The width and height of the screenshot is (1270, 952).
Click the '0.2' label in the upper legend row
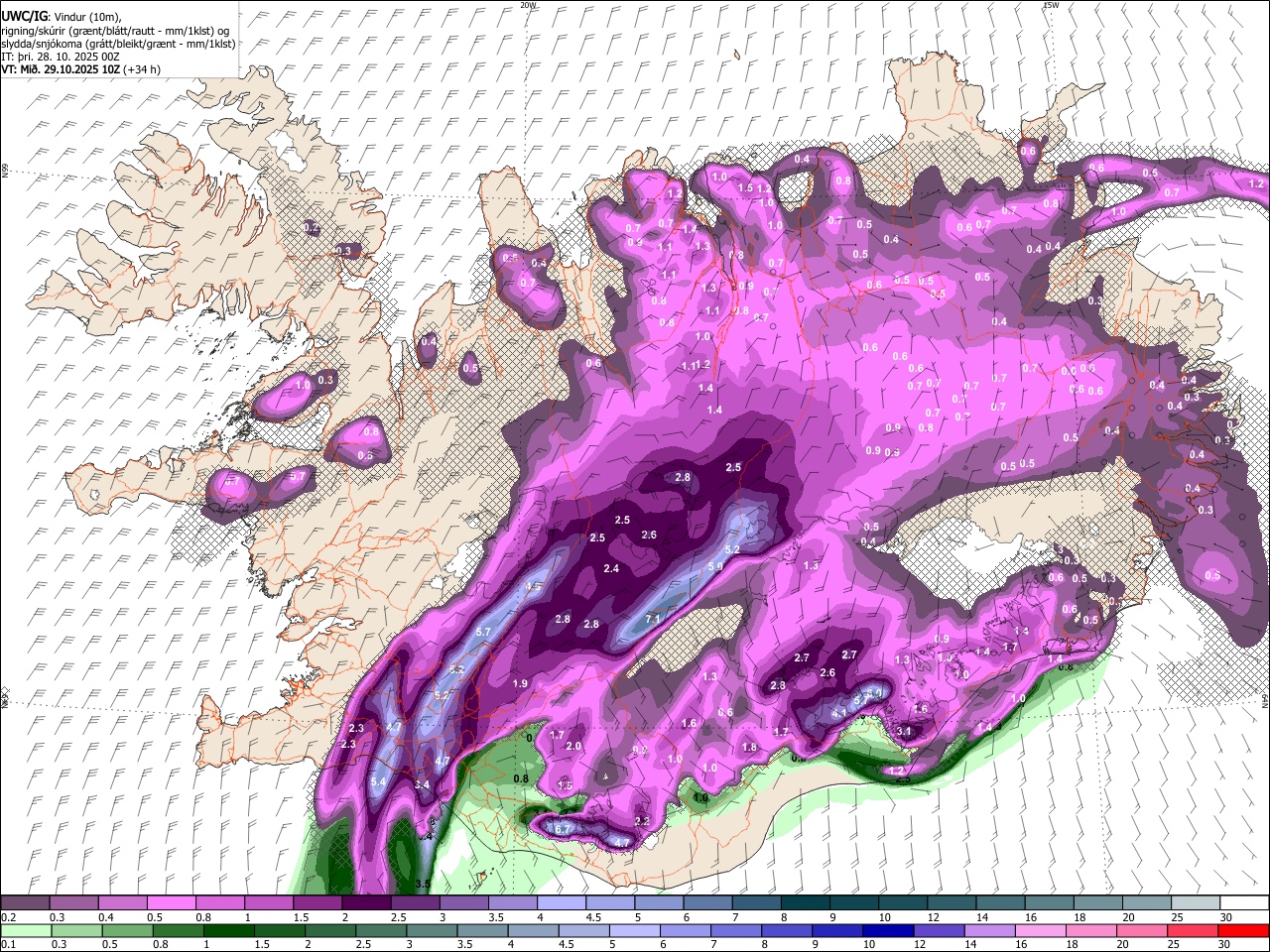[x=8, y=917]
